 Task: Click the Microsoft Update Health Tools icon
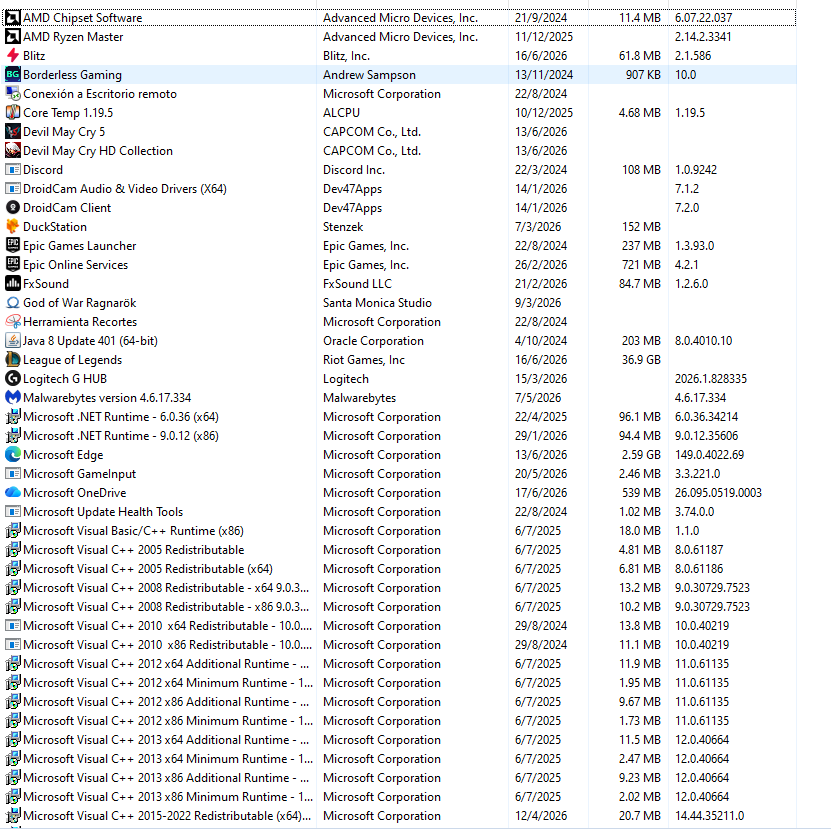coord(13,512)
